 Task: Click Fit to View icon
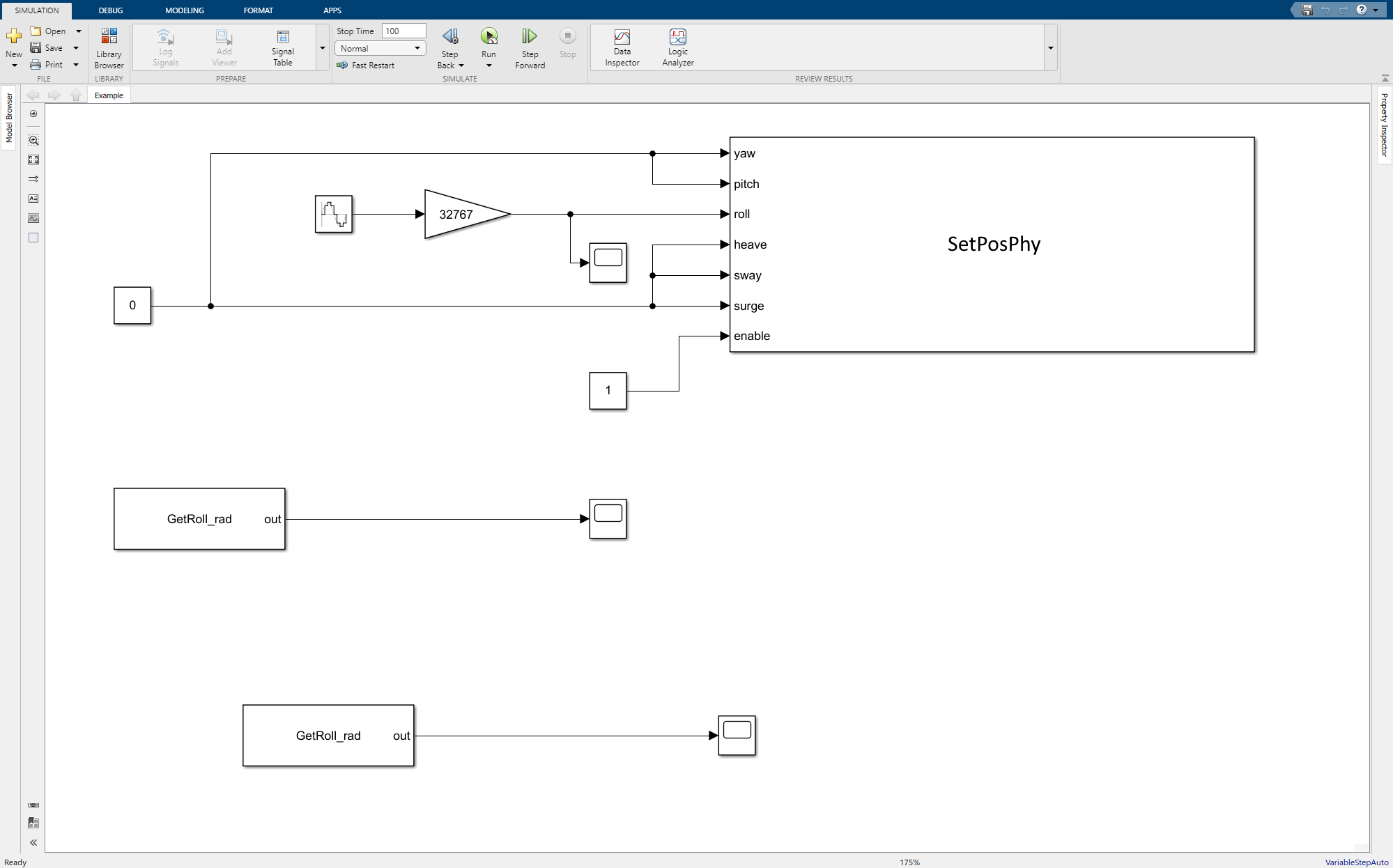[x=33, y=160]
